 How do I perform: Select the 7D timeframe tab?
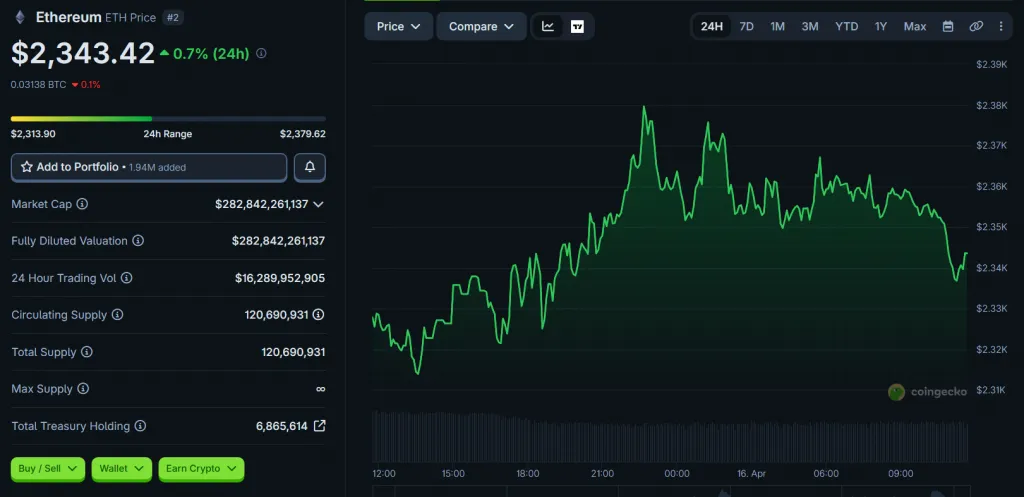coord(746,26)
